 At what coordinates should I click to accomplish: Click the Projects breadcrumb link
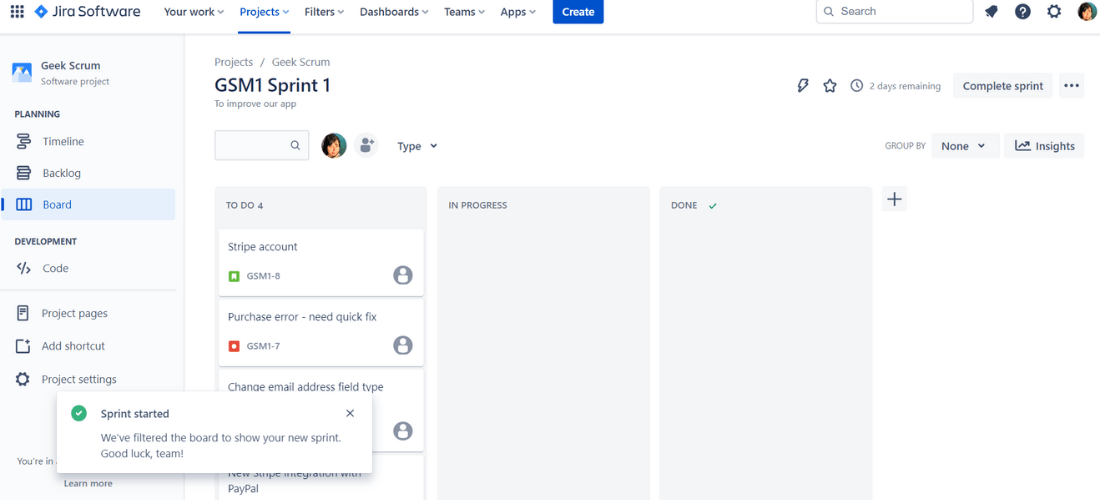[x=234, y=62]
